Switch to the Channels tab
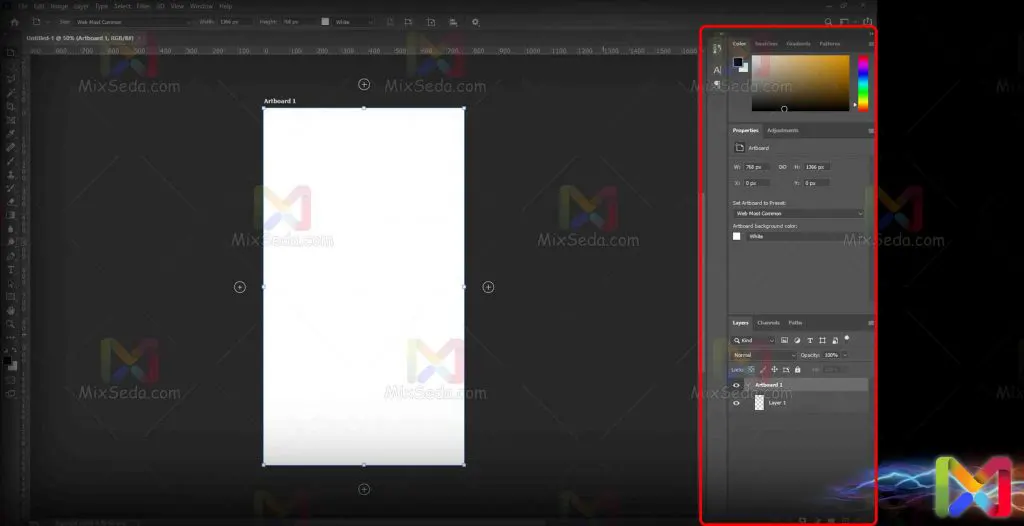Screen dimensions: 1024x526 768,323
